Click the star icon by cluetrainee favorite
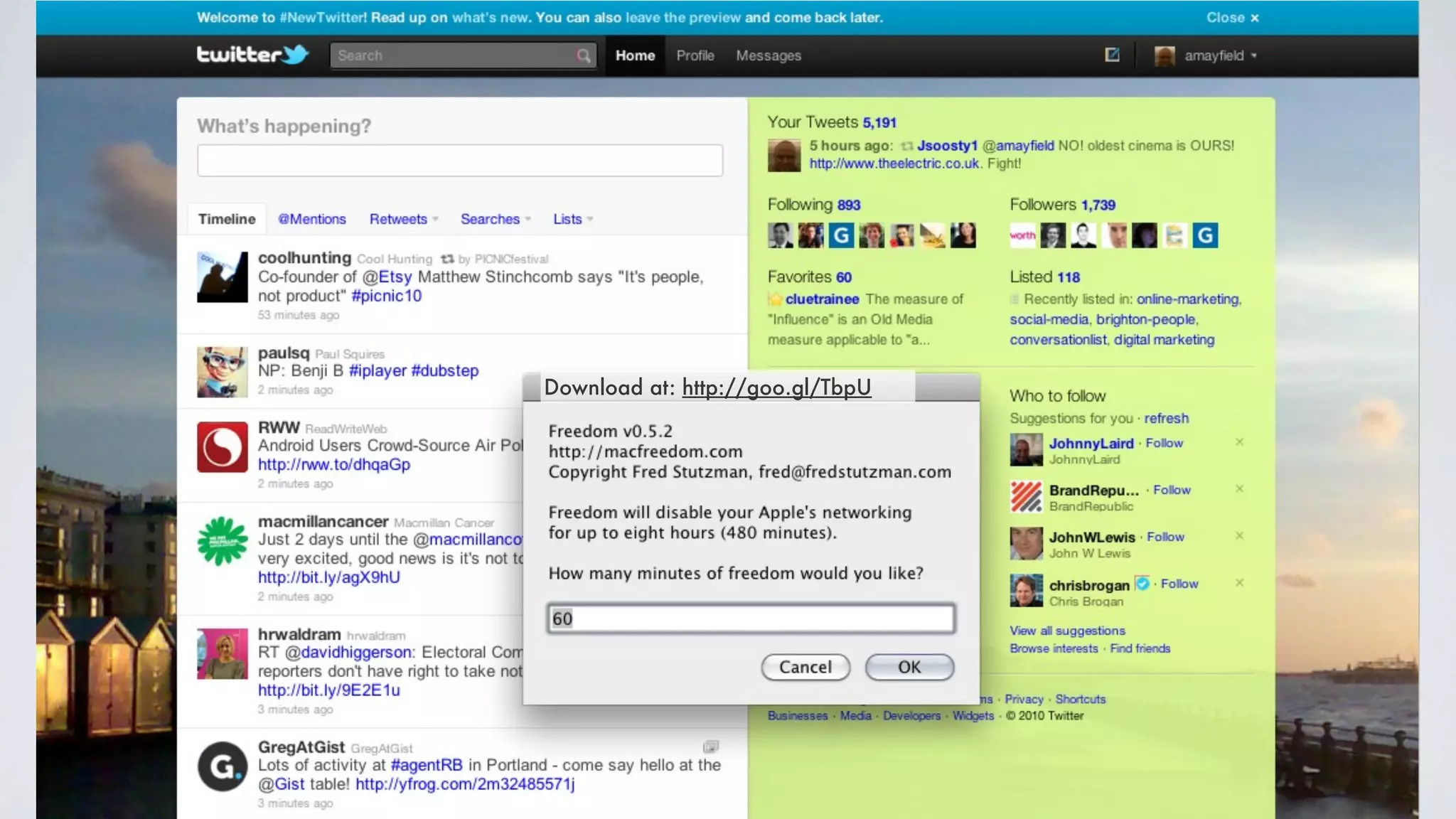Viewport: 1456px width, 819px height. click(x=775, y=299)
